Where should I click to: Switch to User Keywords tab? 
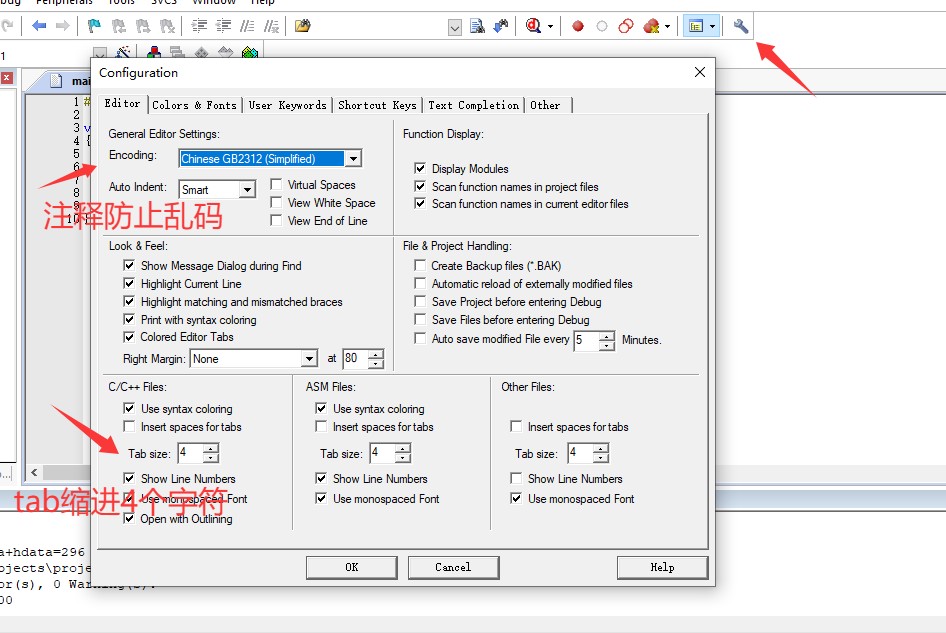tap(287, 105)
